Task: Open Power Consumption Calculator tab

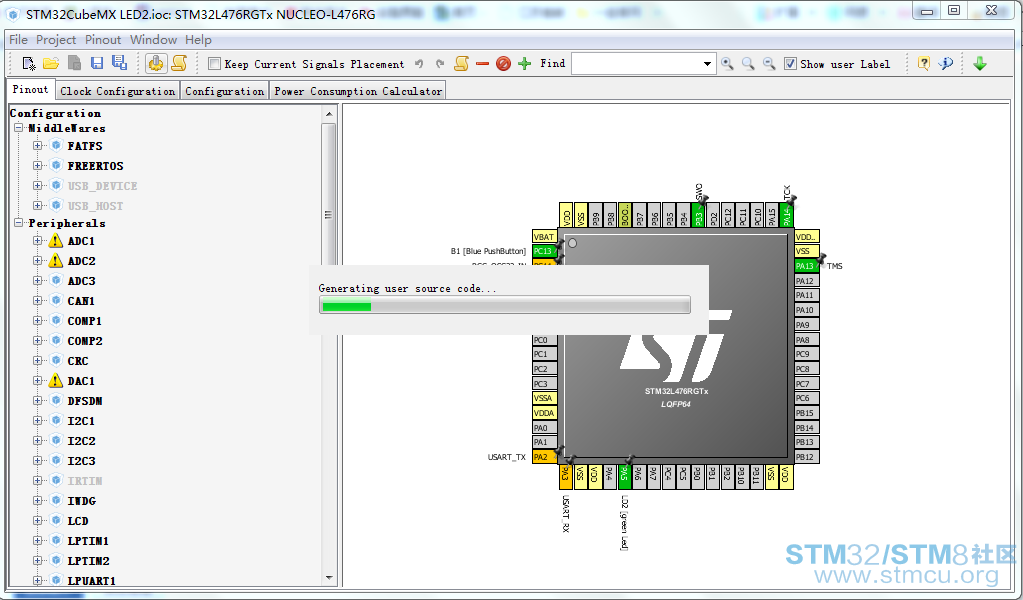Action: click(358, 91)
